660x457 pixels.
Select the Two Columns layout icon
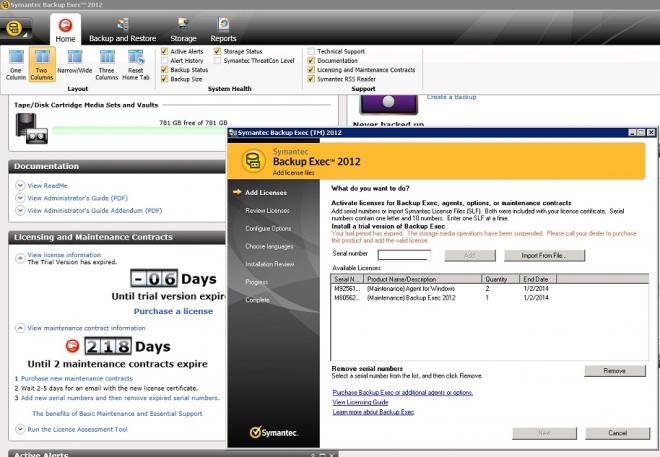point(42,64)
